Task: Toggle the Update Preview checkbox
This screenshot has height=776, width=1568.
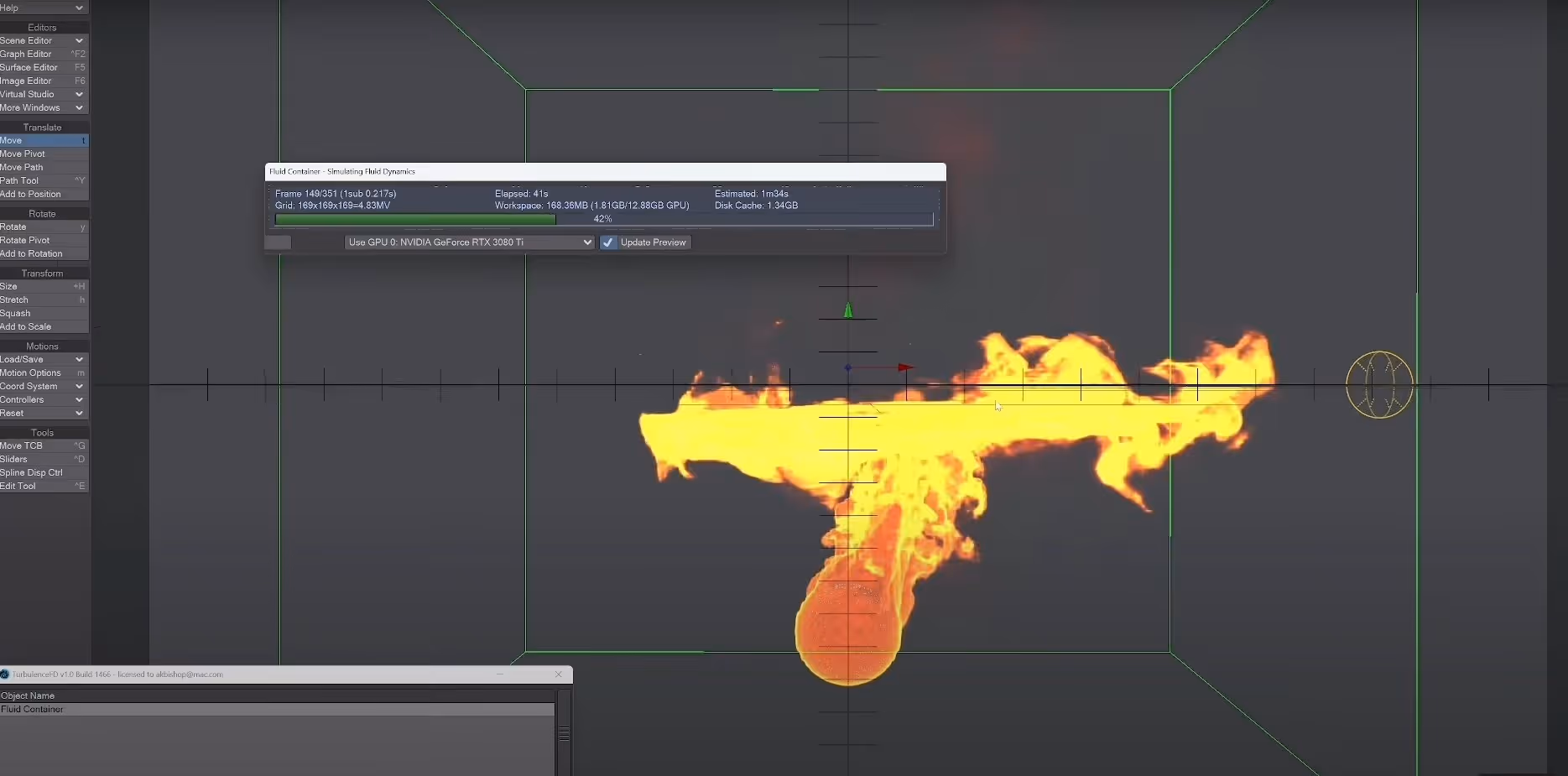Action: 607,242
